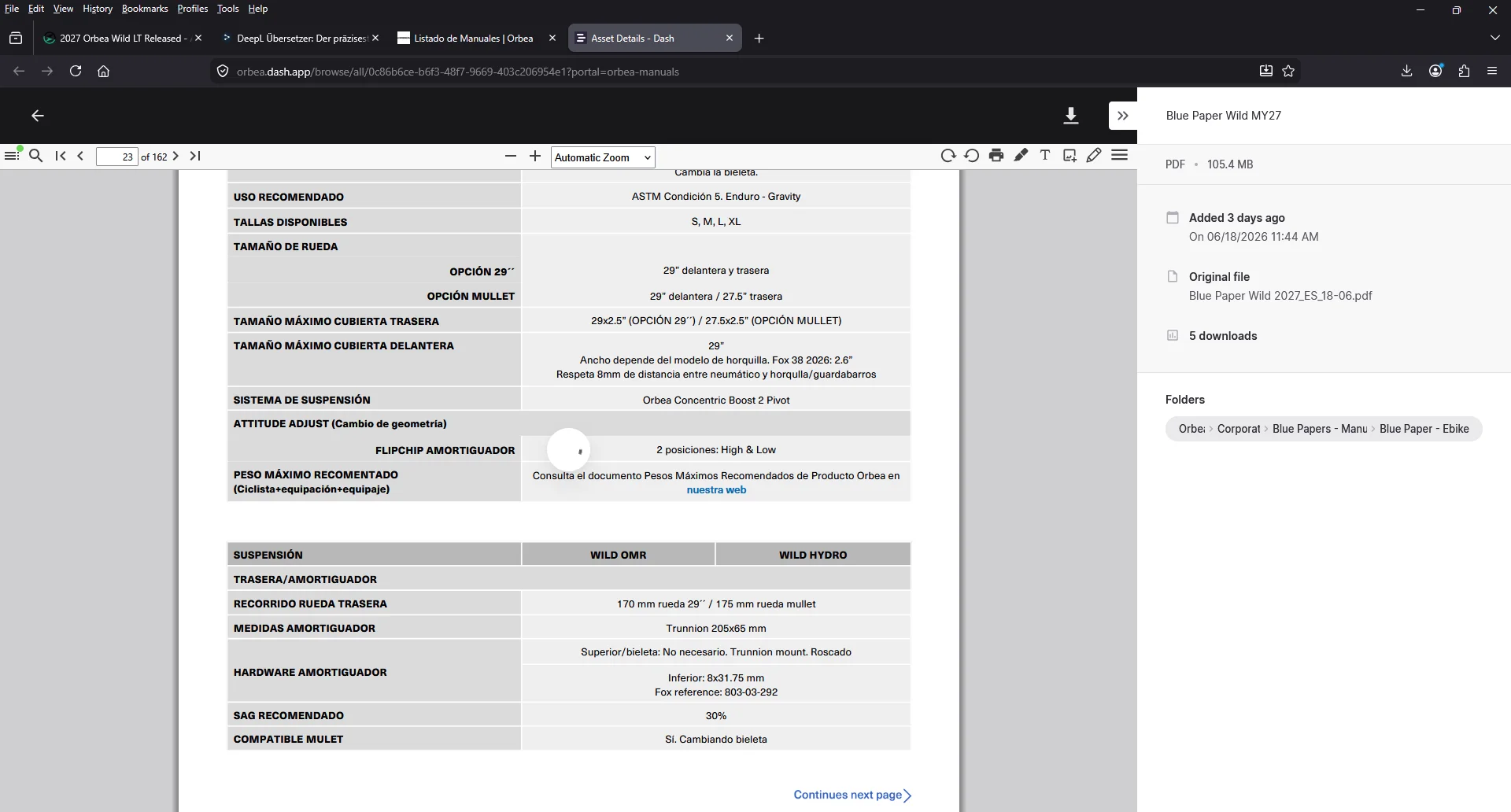Click original file name Blue Paper Wild 2027_ES_18-06.pdf
The image size is (1511, 812).
point(1280,296)
